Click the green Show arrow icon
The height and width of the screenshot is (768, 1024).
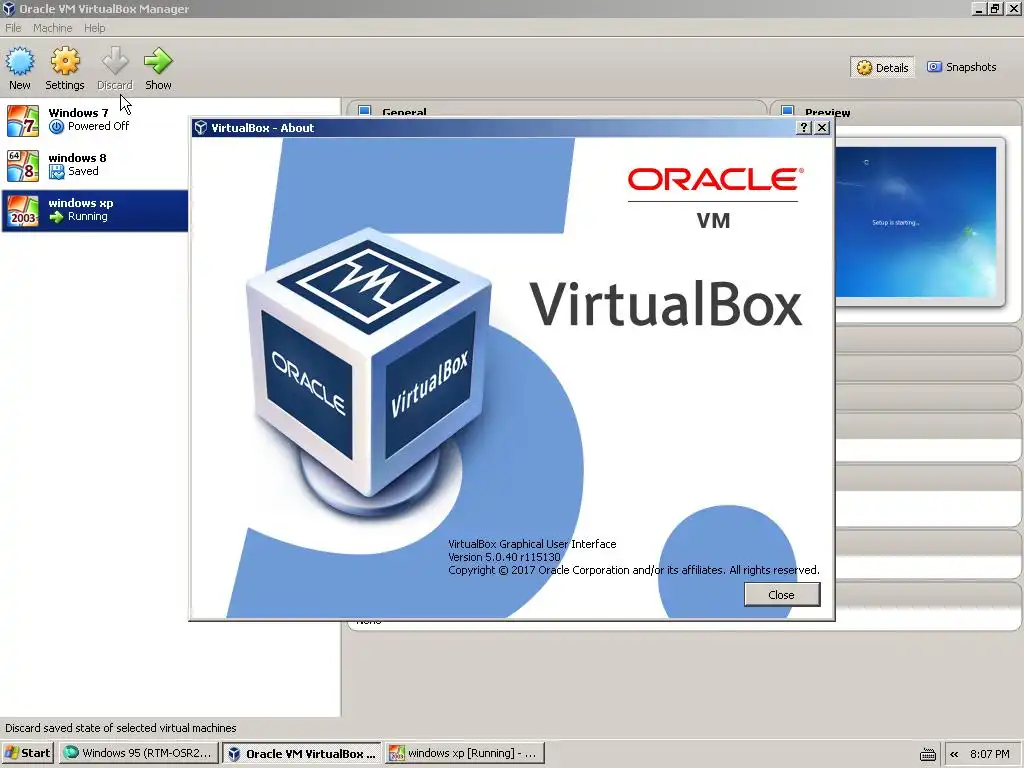[158, 61]
